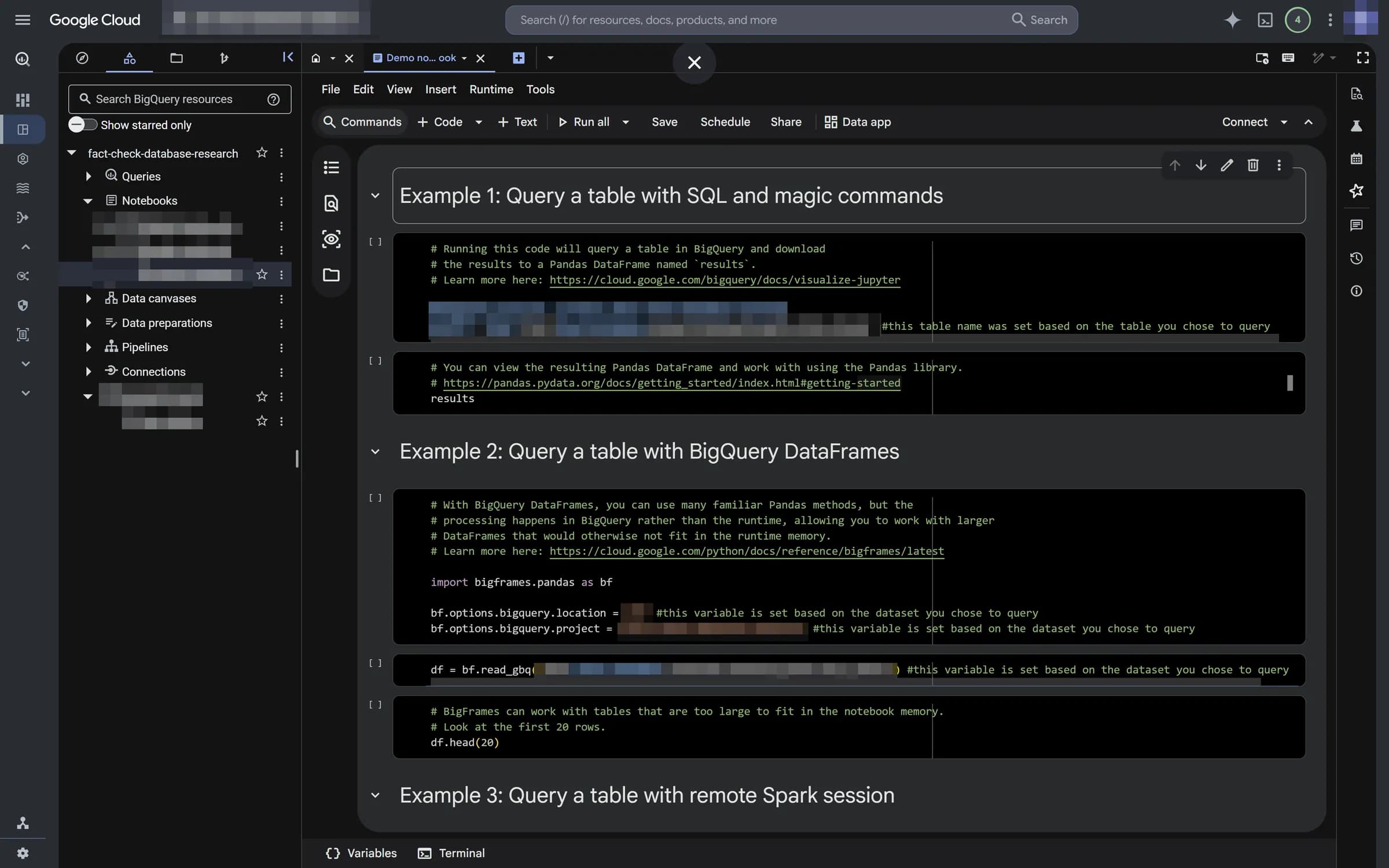Image resolution: width=1389 pixels, height=868 pixels.
Task: Open table of contents in notebook sidebar
Action: pyautogui.click(x=331, y=167)
